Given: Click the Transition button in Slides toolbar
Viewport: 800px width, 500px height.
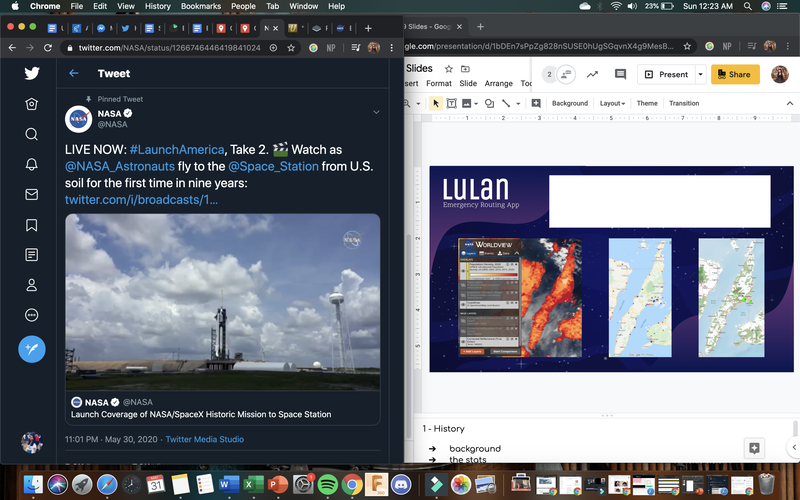Looking at the screenshot, I should click(x=684, y=103).
